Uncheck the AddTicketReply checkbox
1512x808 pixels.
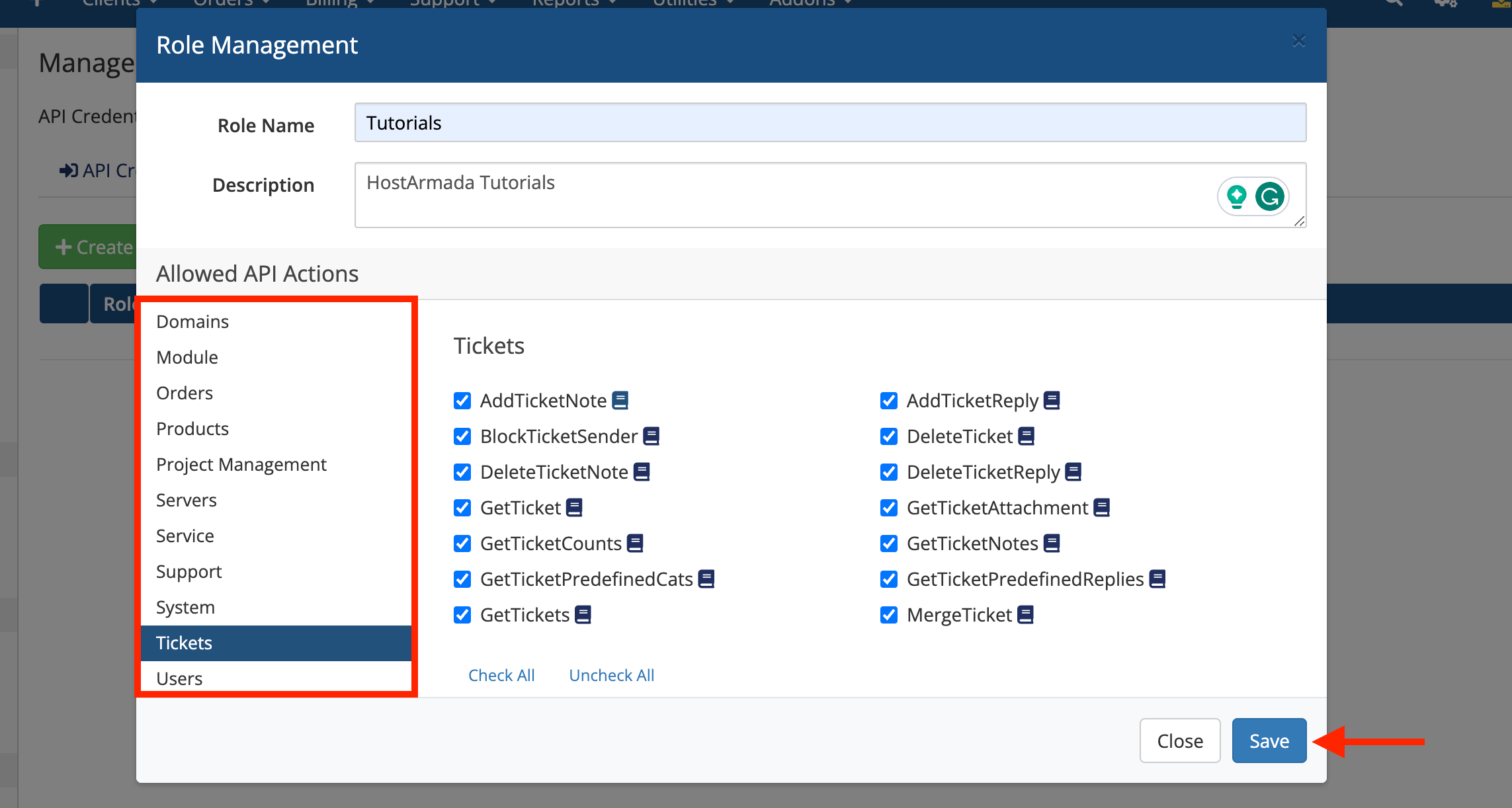pyautogui.click(x=889, y=401)
